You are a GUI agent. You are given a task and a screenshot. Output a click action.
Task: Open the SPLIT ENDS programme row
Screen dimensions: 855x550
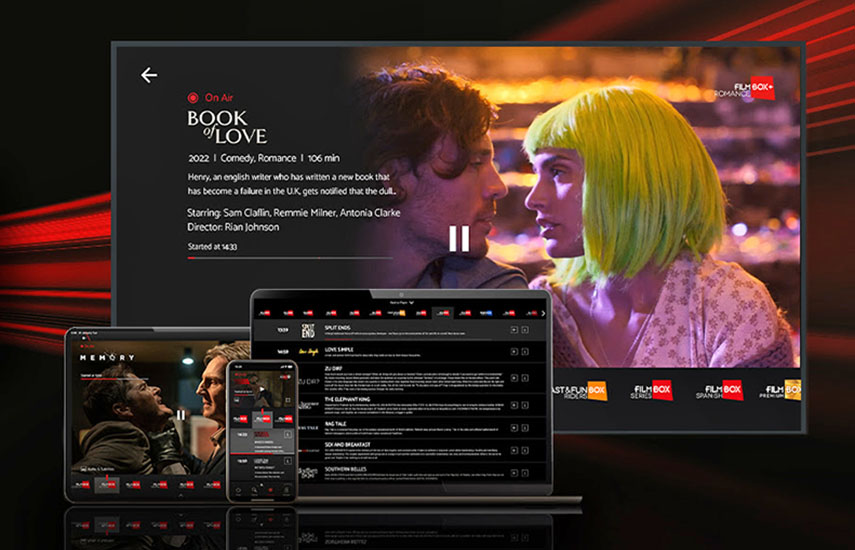coord(399,330)
